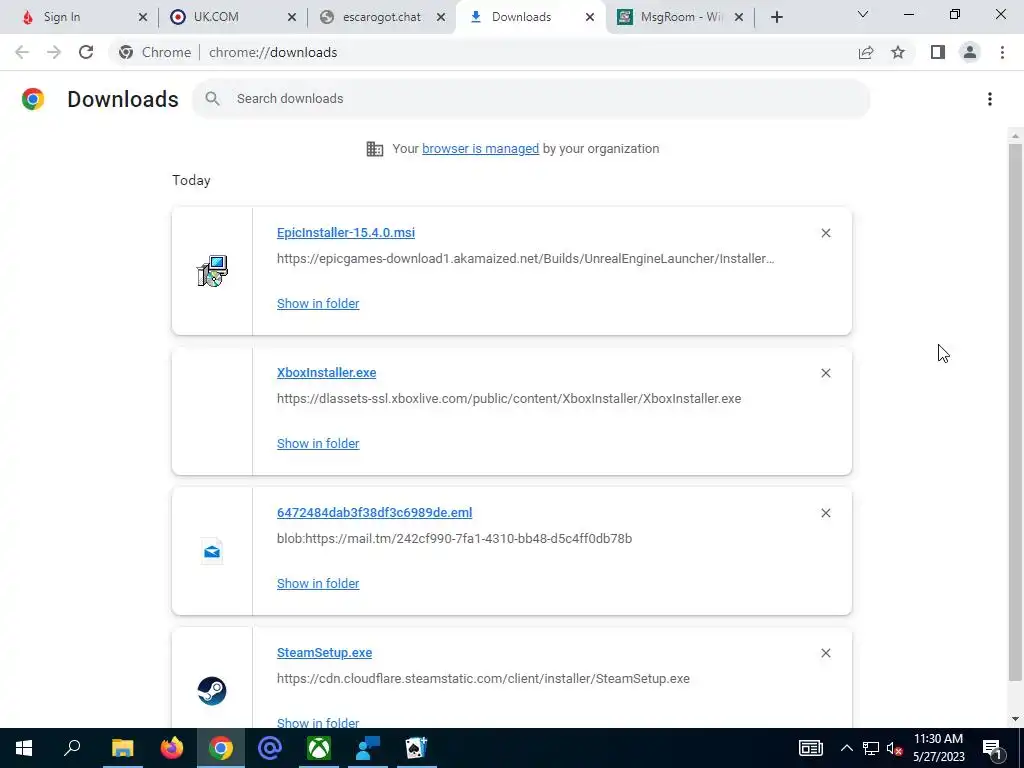Show the .eml file in folder
The image size is (1024, 768).
pos(318,583)
